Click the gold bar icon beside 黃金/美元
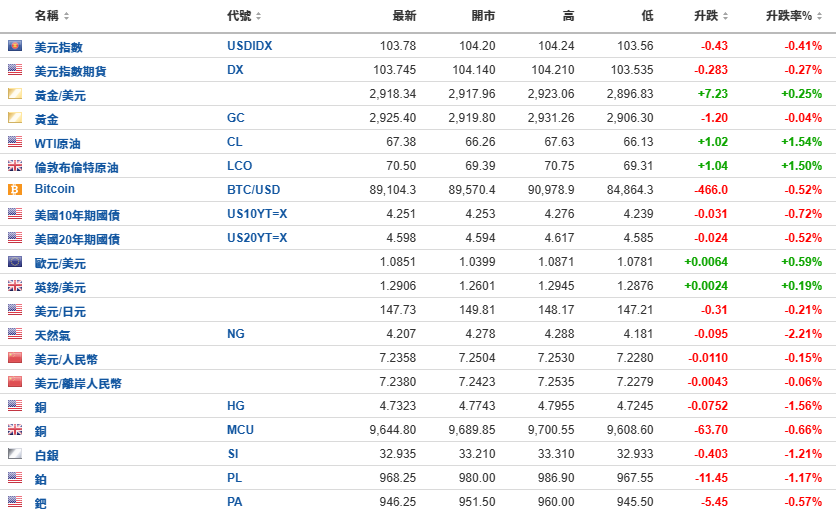The image size is (836, 510). (x=15, y=94)
